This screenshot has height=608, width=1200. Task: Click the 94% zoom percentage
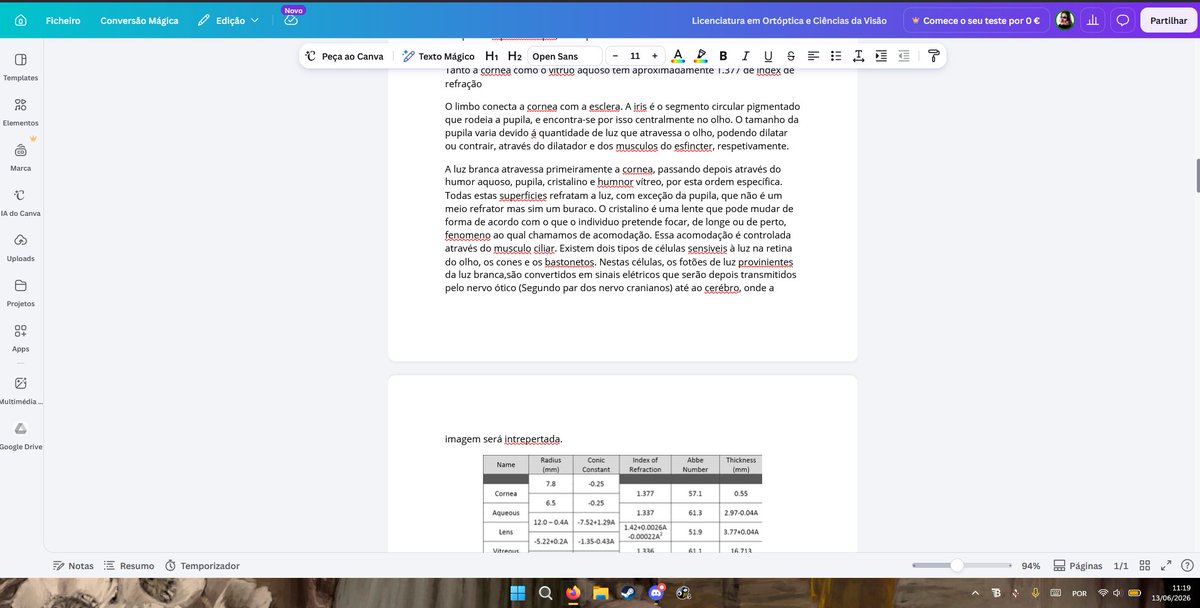point(1031,566)
